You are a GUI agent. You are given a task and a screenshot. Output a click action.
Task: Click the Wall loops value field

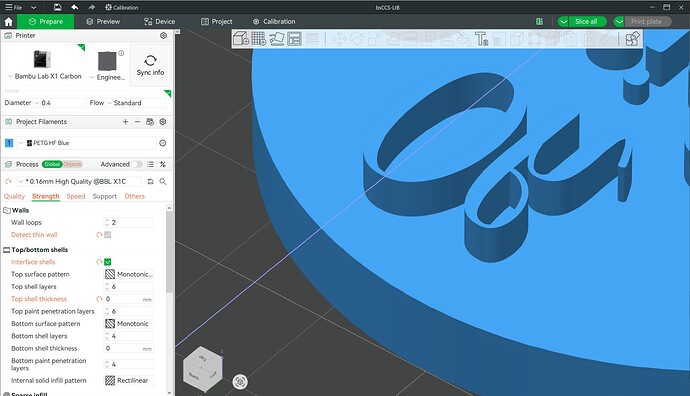tap(128, 222)
